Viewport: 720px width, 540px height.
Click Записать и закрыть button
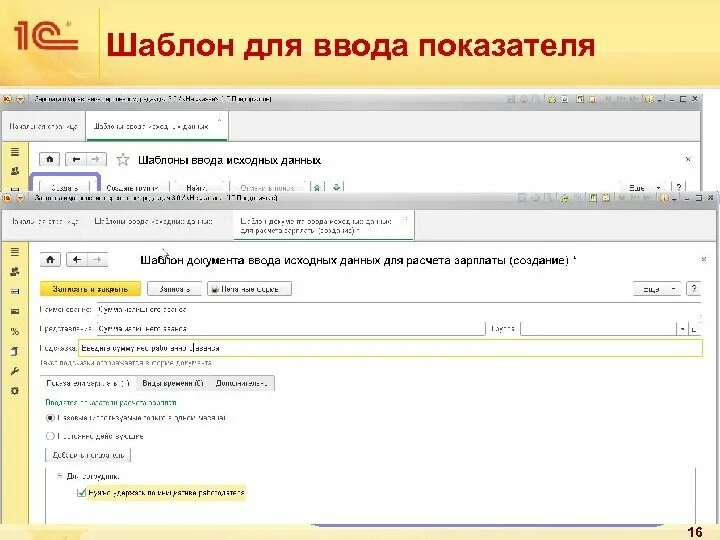[x=90, y=289]
